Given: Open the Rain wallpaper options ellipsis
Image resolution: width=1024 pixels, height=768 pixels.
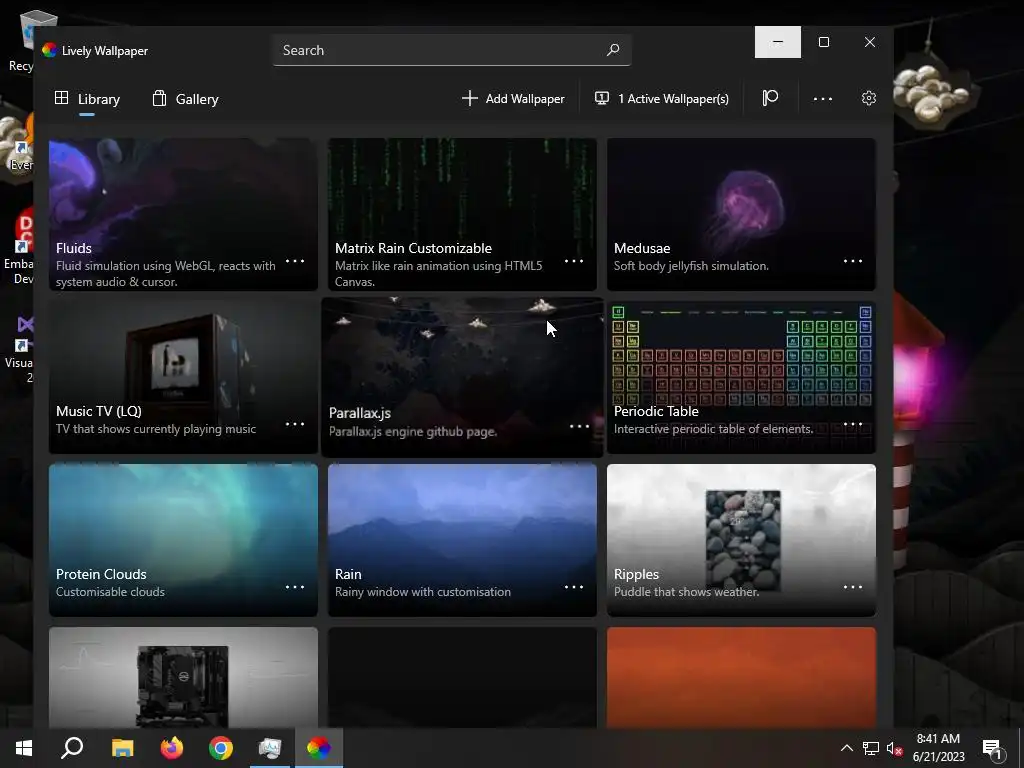Looking at the screenshot, I should point(573,586).
